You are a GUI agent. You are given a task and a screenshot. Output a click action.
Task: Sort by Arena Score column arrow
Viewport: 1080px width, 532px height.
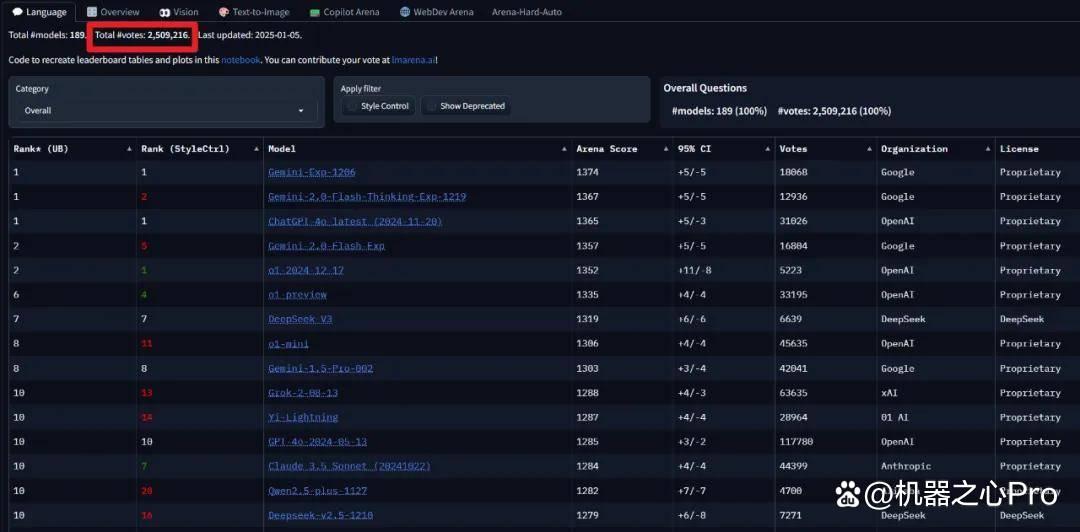click(x=664, y=149)
